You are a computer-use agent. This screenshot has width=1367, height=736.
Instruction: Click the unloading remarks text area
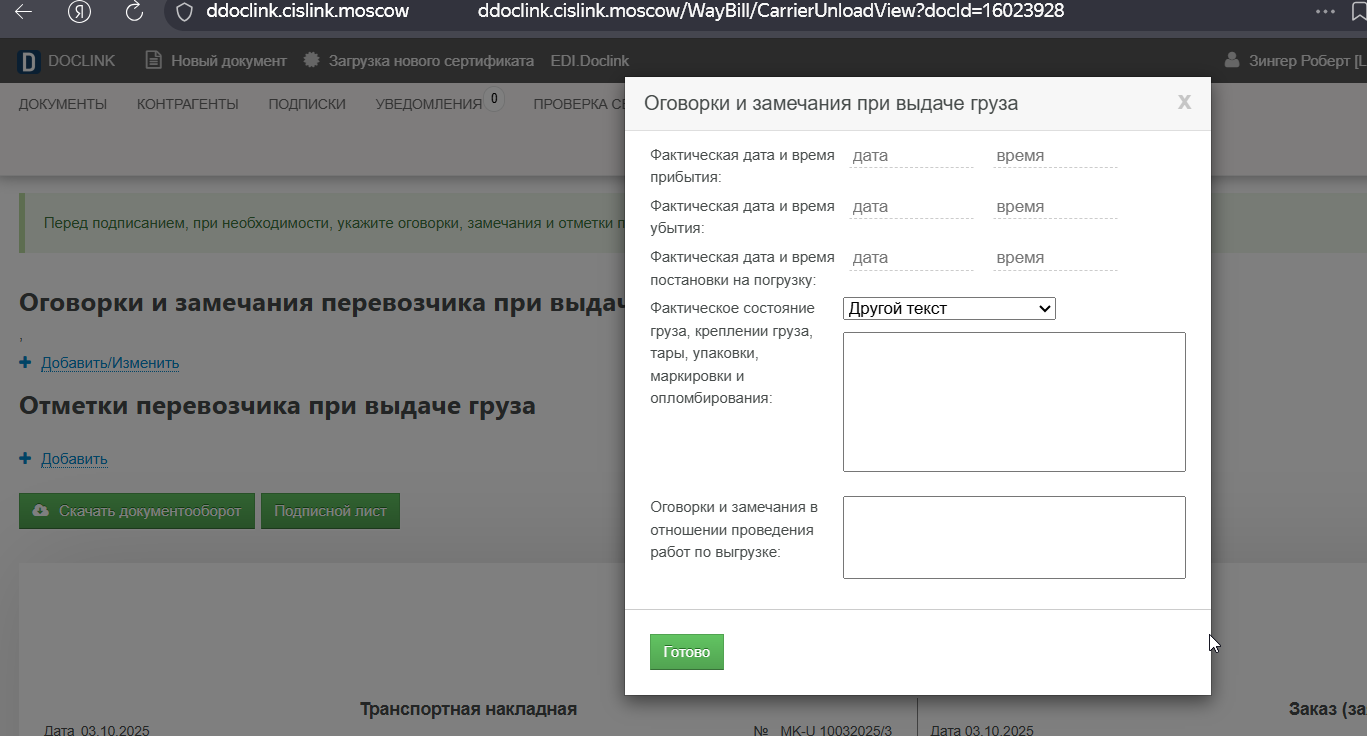click(1014, 537)
